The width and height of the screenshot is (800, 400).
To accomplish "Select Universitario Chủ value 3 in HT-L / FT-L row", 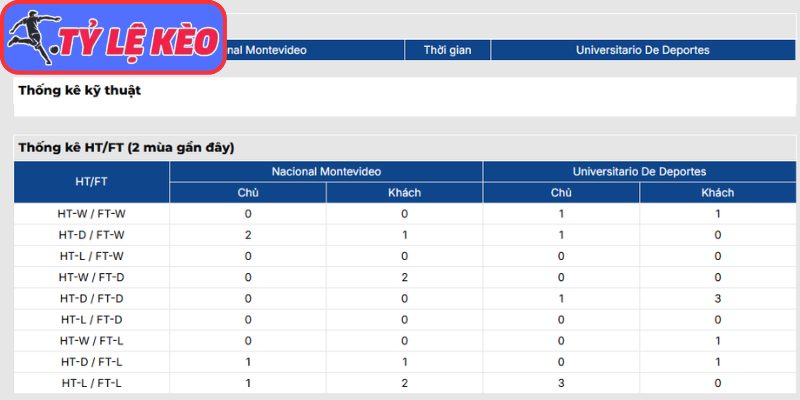I will tap(561, 383).
